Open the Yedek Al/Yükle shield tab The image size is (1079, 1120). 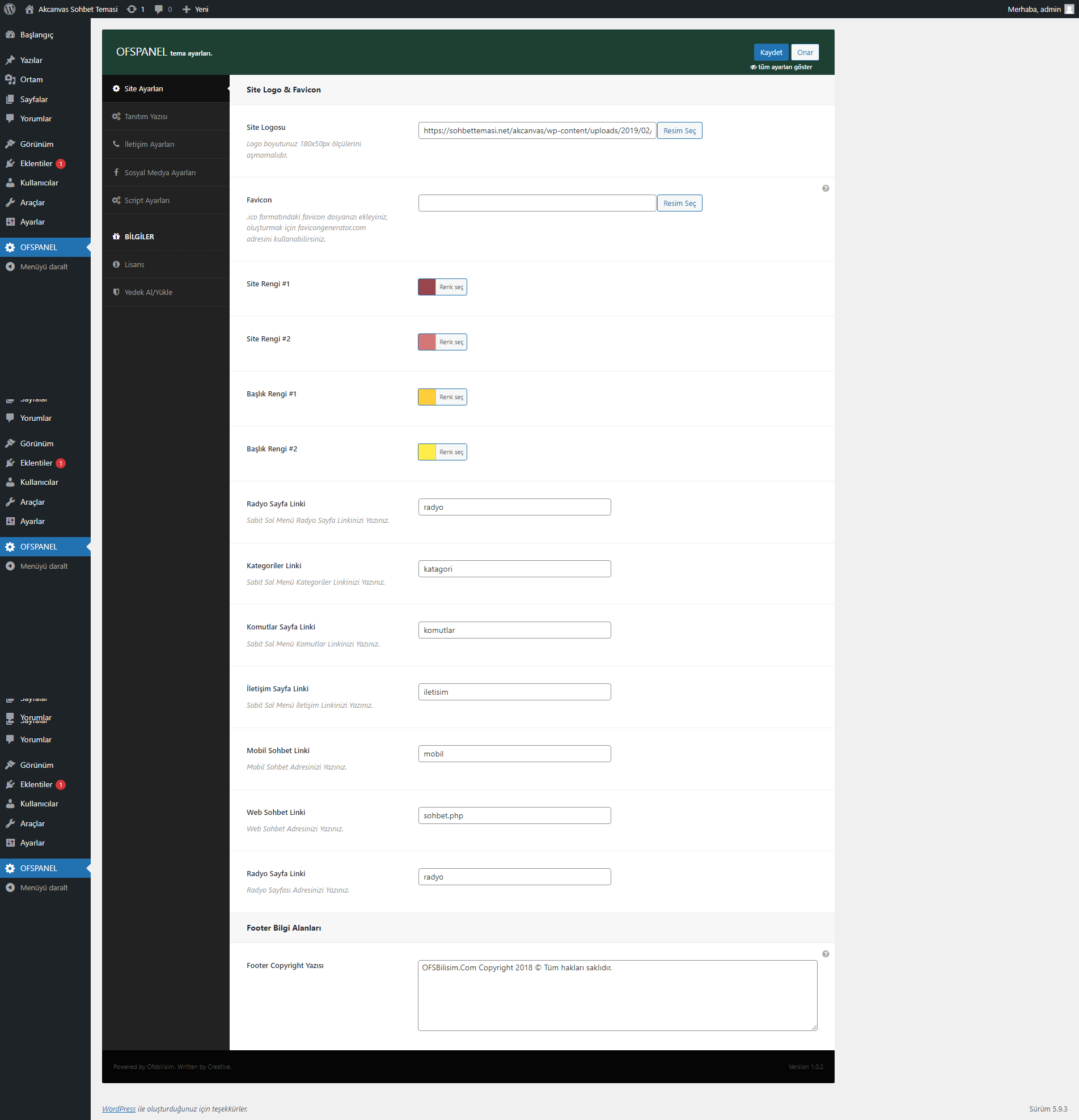pos(166,293)
